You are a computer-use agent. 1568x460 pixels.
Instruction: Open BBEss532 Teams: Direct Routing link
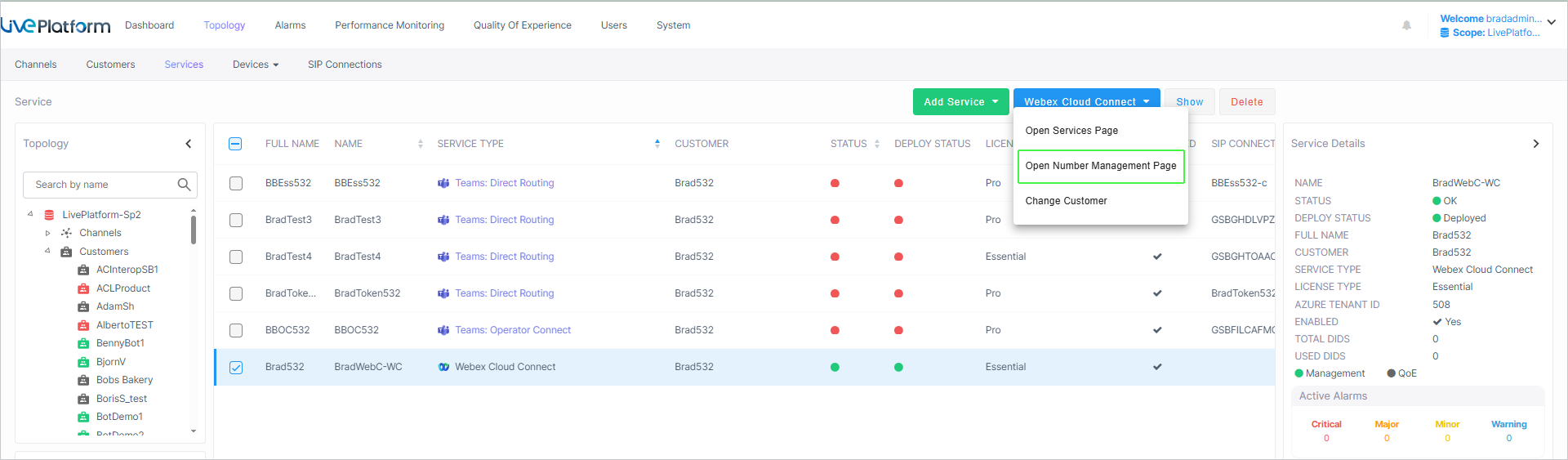505,183
